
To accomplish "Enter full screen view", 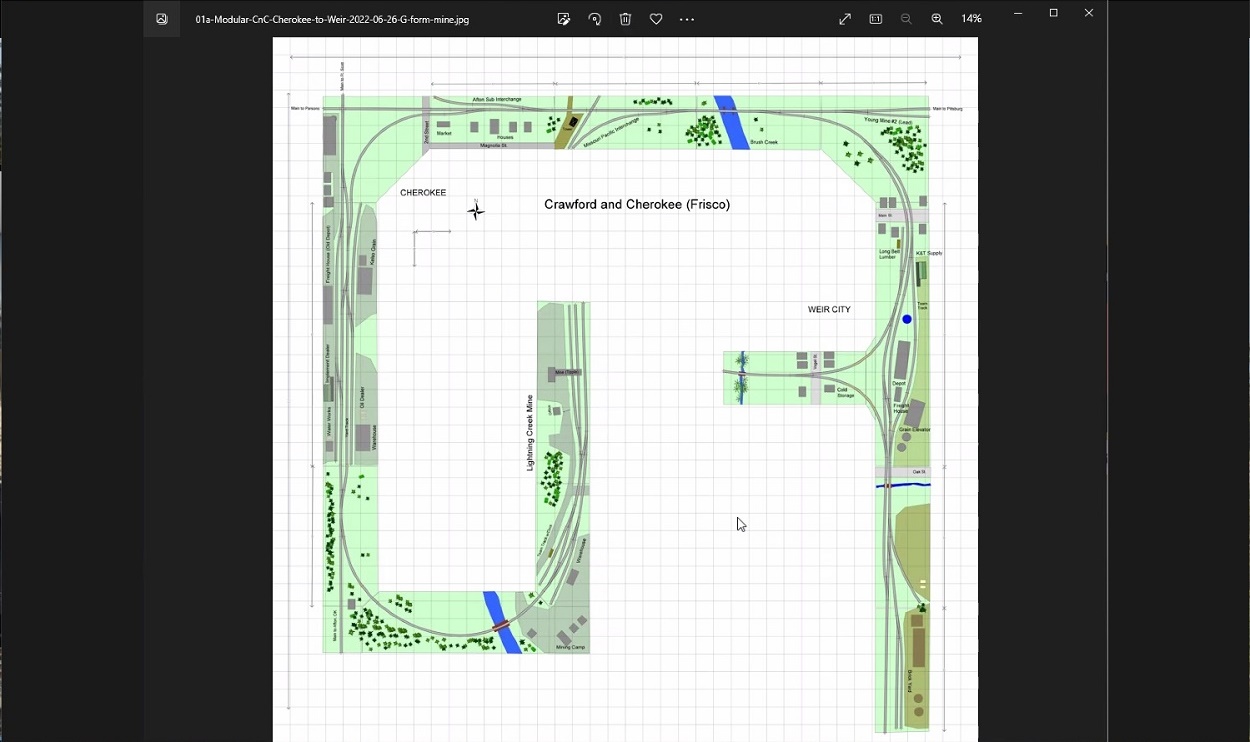I will coord(845,19).
